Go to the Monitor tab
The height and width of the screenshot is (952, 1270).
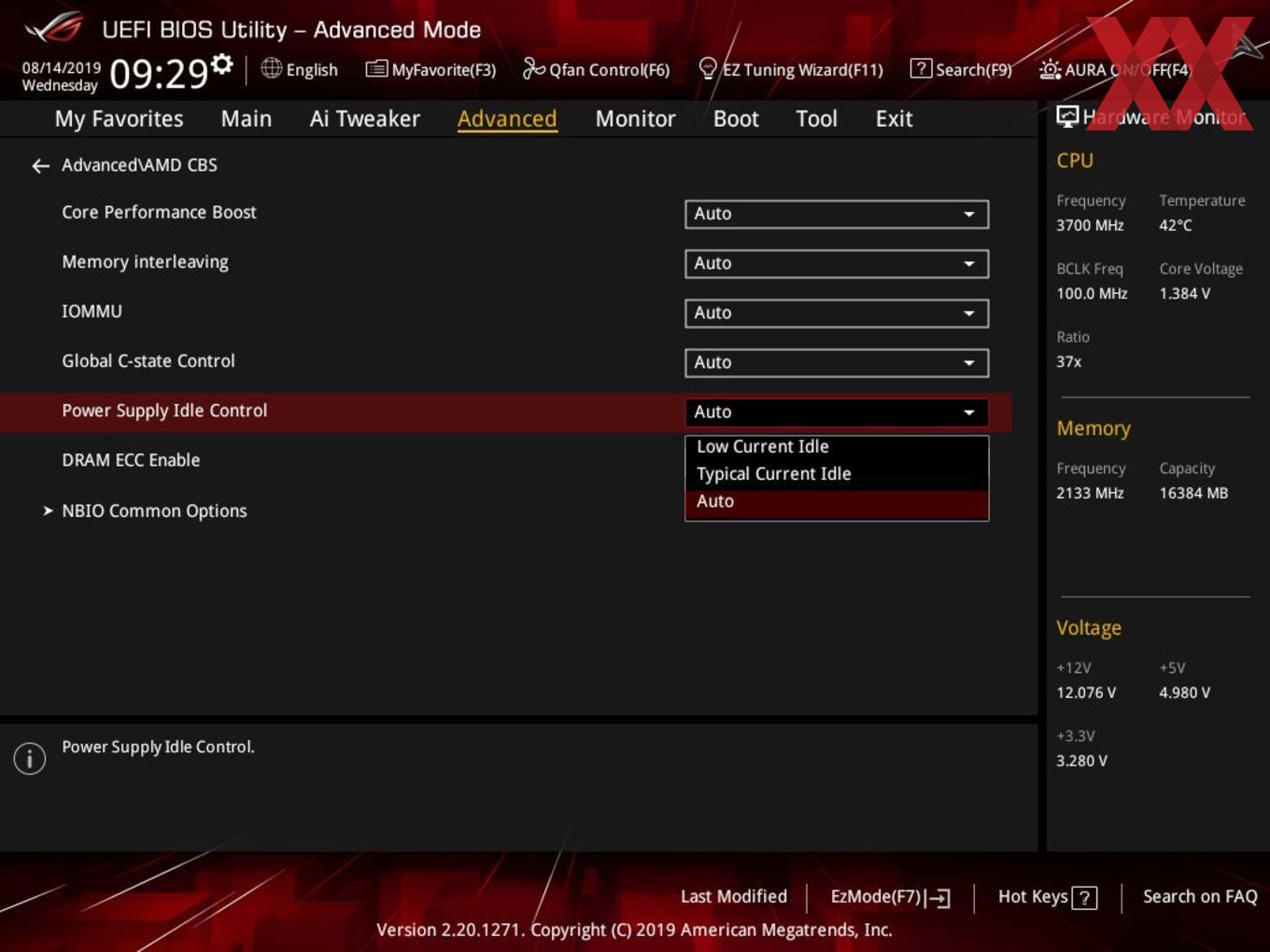635,119
